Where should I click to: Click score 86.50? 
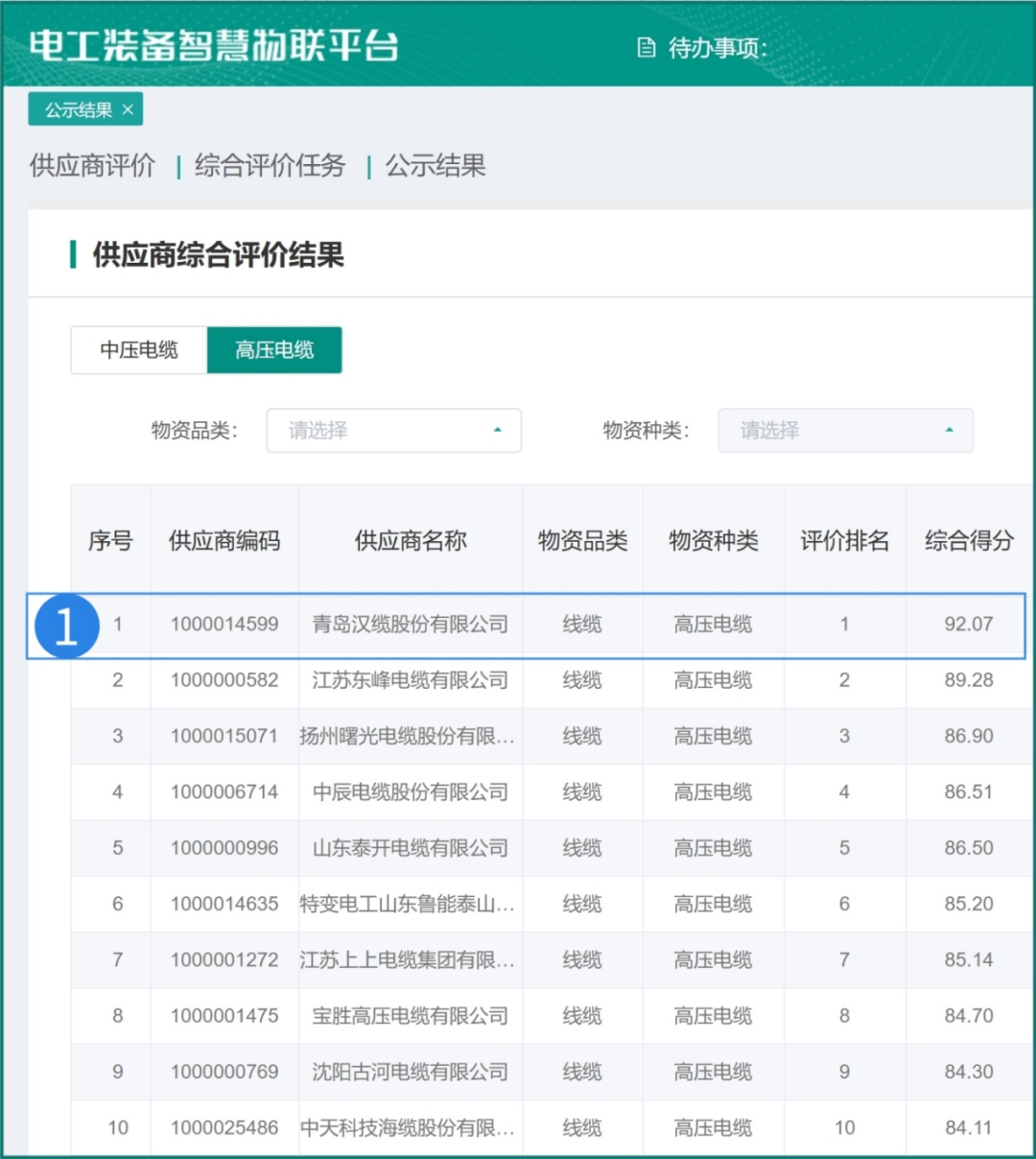click(x=969, y=848)
